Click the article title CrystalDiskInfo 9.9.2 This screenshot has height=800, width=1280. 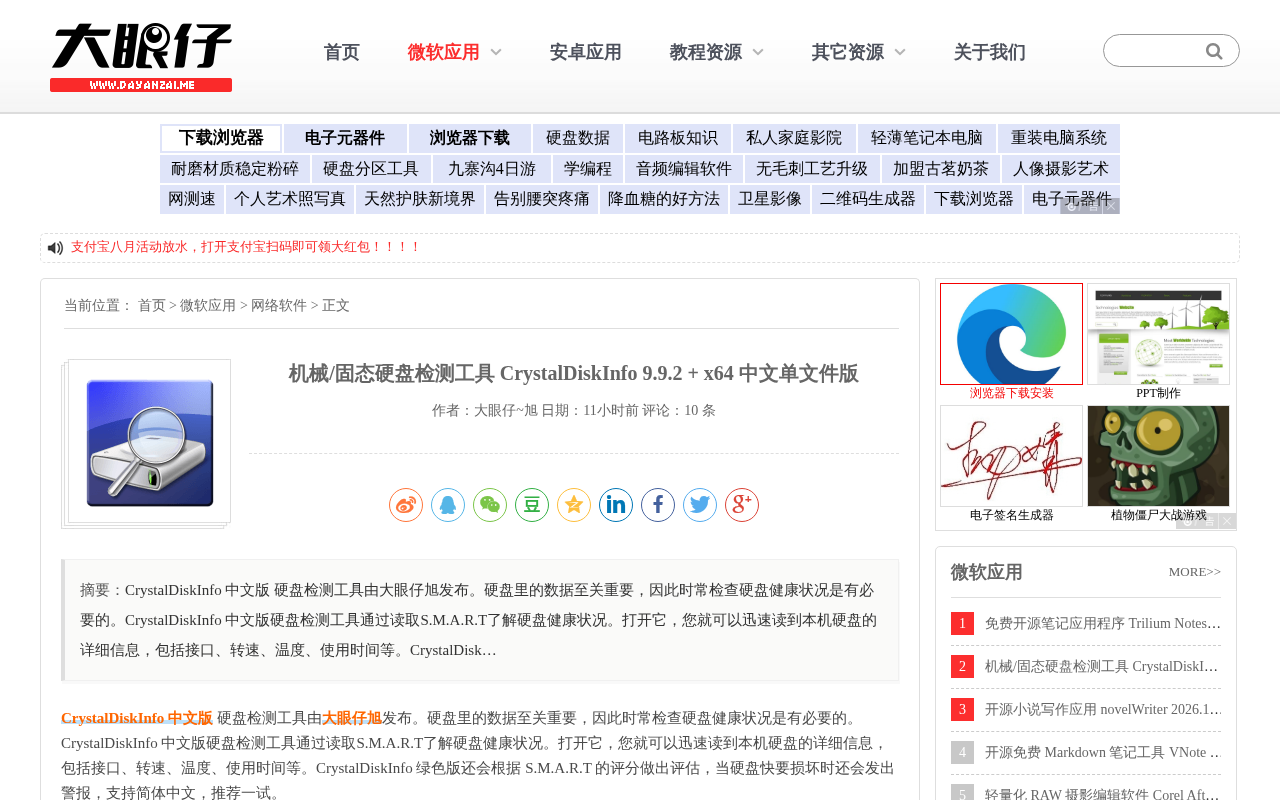pyautogui.click(x=574, y=374)
